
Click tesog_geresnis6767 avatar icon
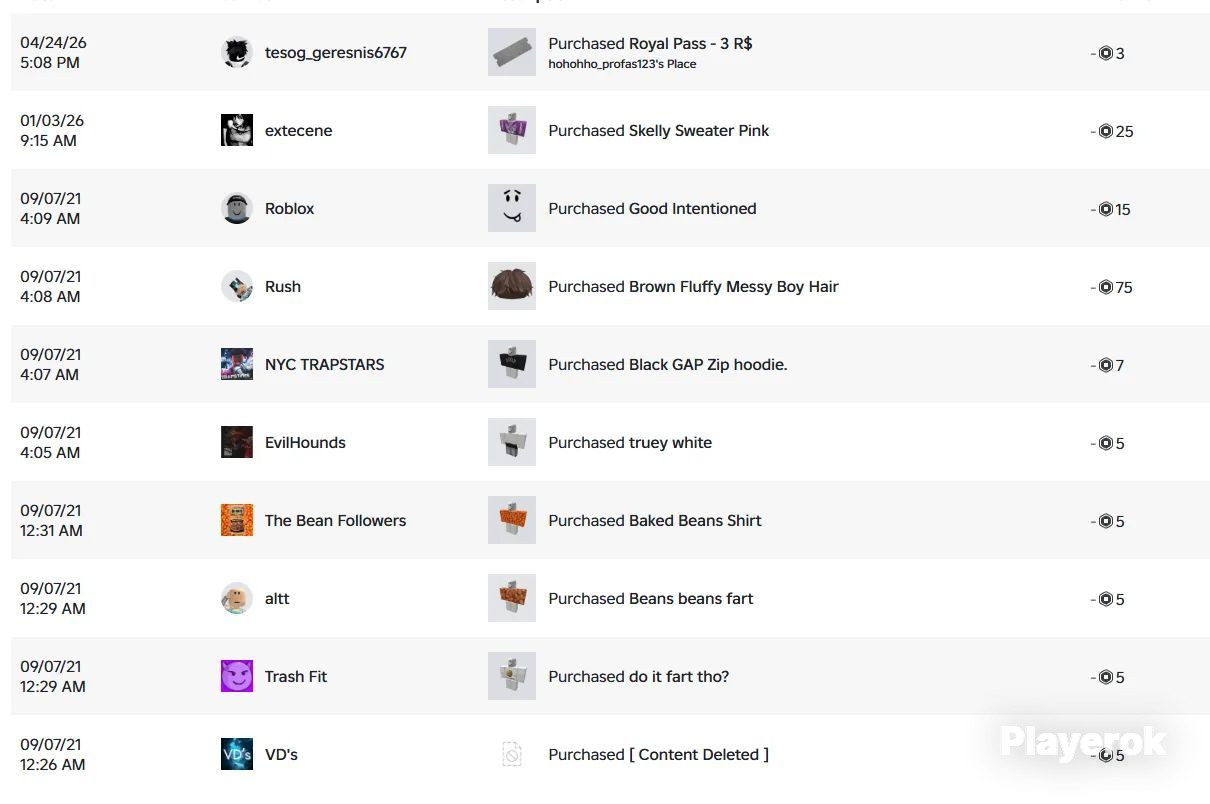[x=237, y=52]
